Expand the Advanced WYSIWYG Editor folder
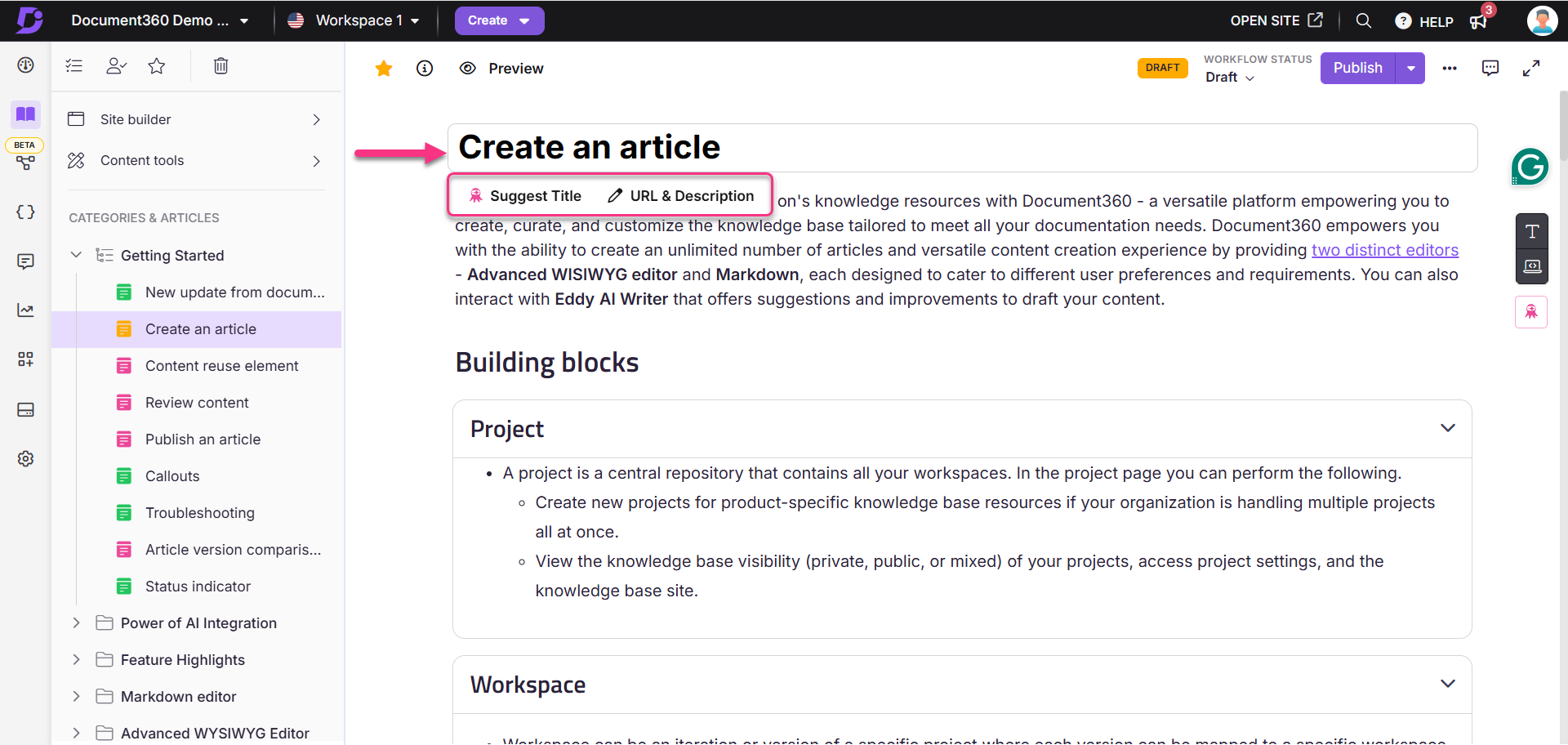The width and height of the screenshot is (1568, 745). point(76,733)
